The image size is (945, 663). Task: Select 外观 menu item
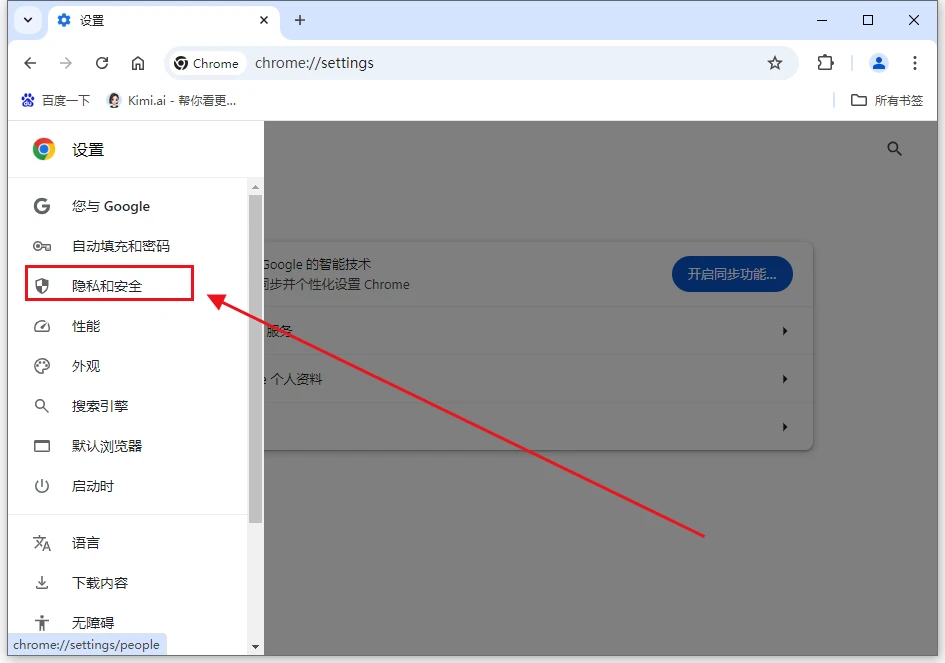[129, 366]
